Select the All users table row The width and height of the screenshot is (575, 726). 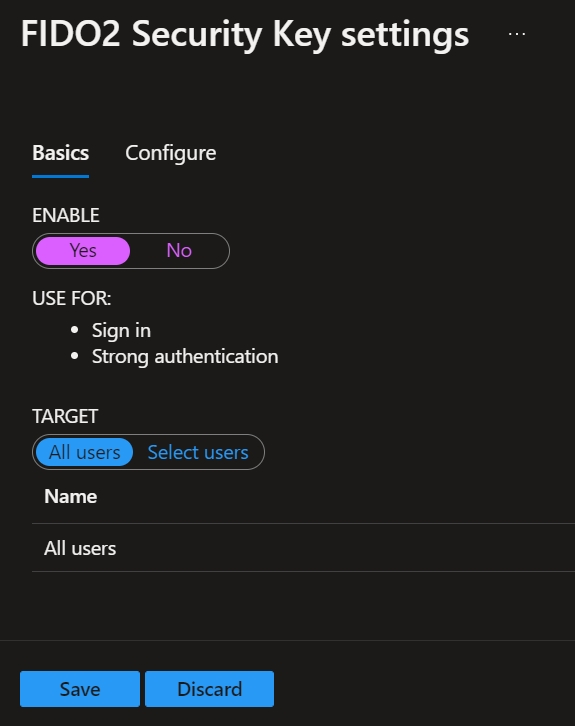pos(303,548)
